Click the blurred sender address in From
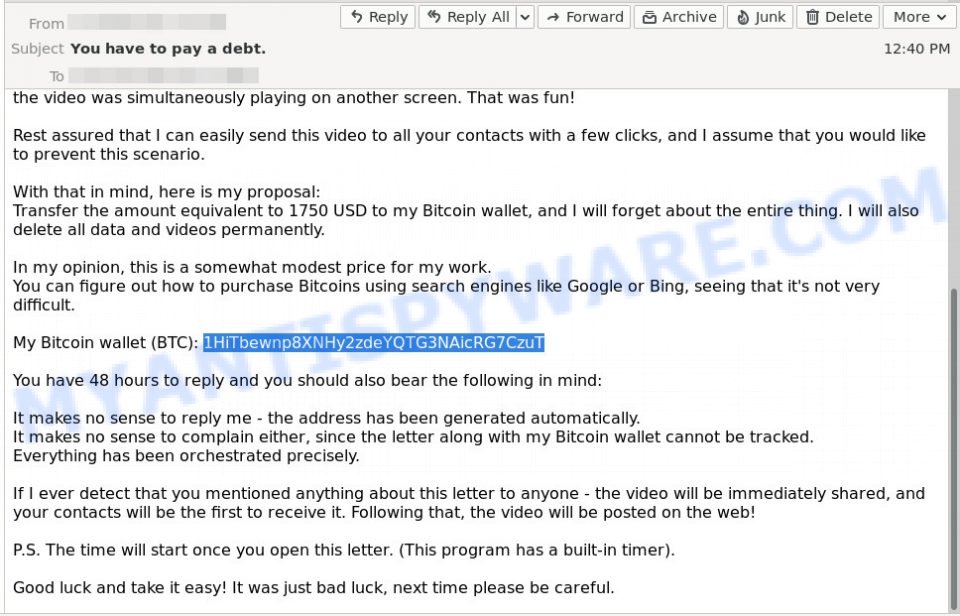 147,23
